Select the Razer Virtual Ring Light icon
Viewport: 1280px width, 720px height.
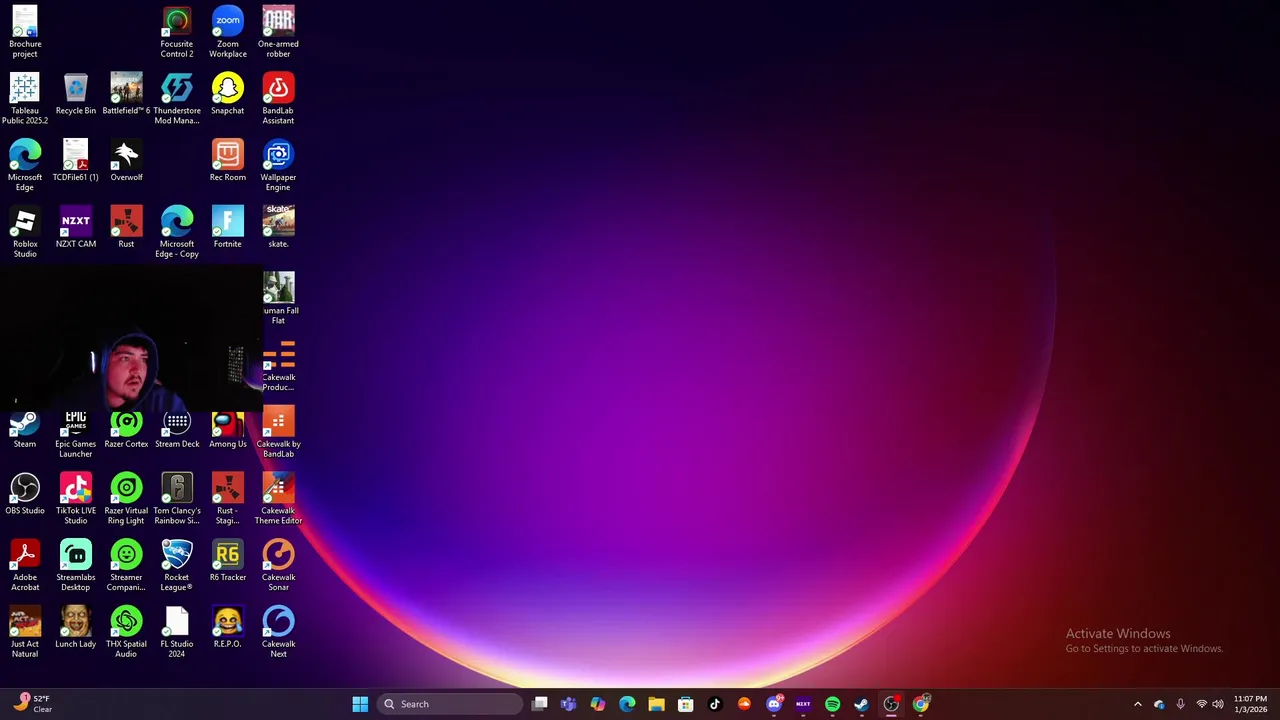126,498
